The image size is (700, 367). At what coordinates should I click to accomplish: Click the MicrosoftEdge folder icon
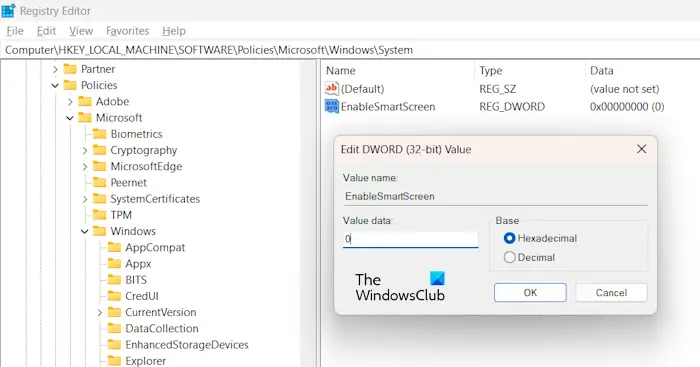click(100, 167)
